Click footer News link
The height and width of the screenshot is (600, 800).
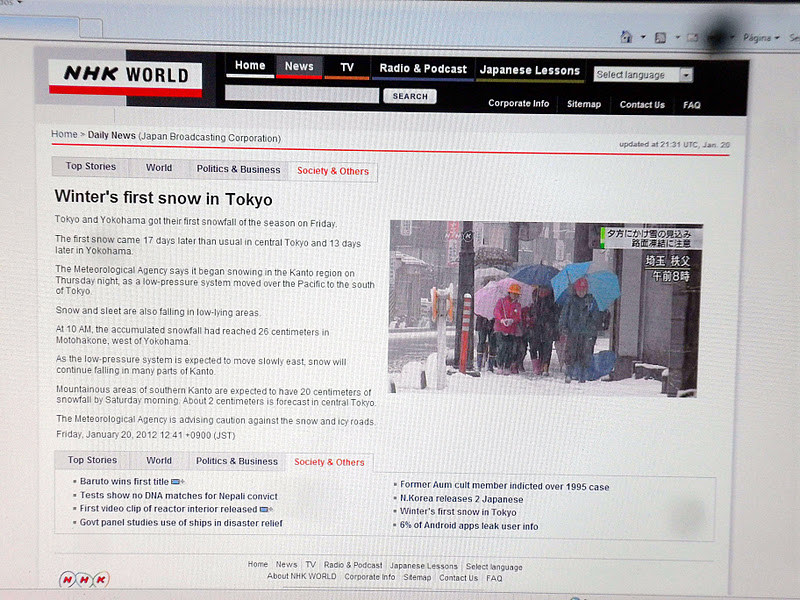tap(286, 564)
